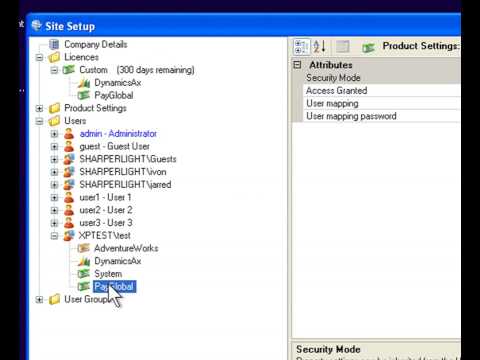This screenshot has width=480, height=360.
Task: Click the DynamicsAx icon under XPTEST\test
Action: (x=84, y=261)
